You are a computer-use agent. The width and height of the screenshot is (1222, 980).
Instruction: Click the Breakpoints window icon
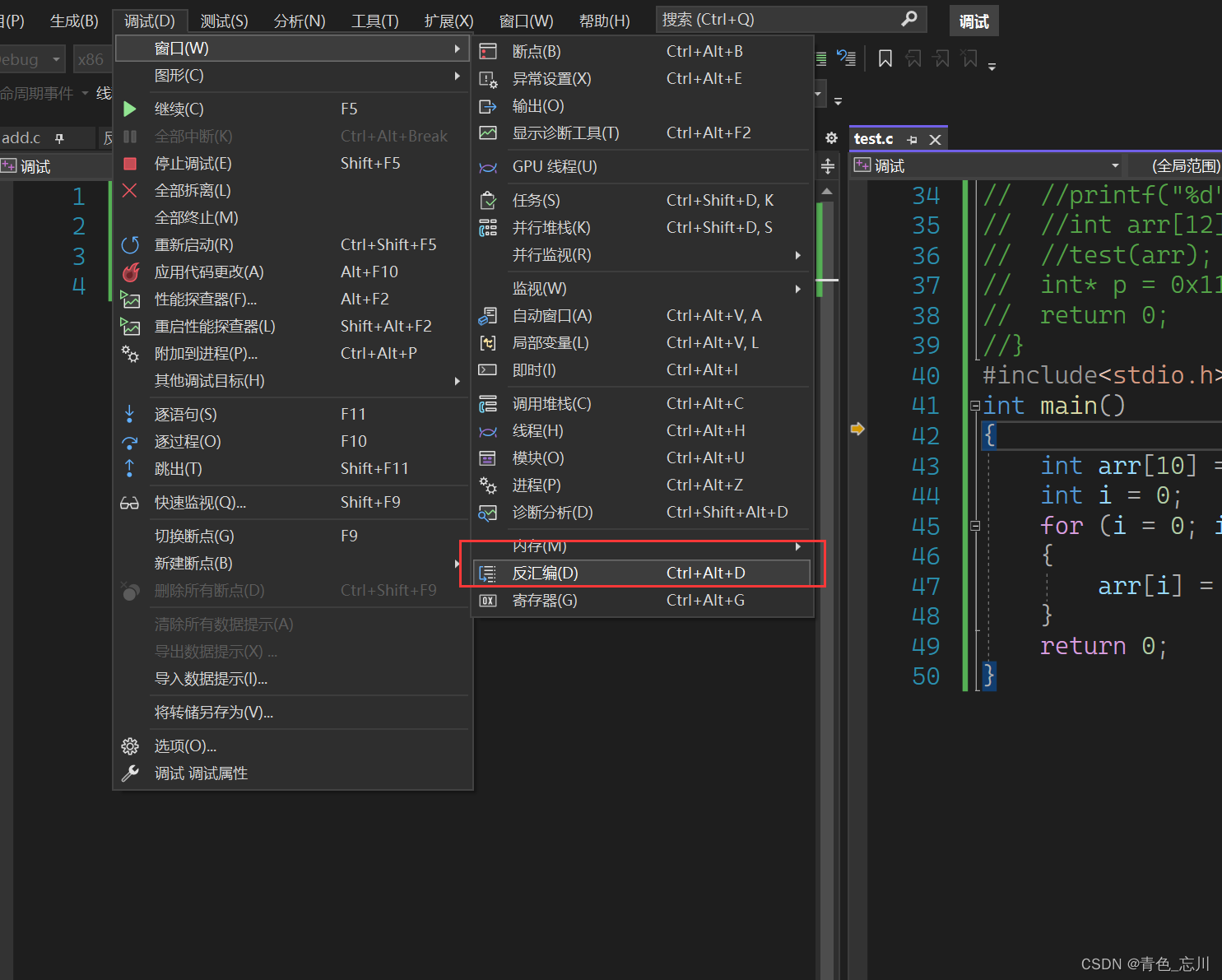[488, 52]
